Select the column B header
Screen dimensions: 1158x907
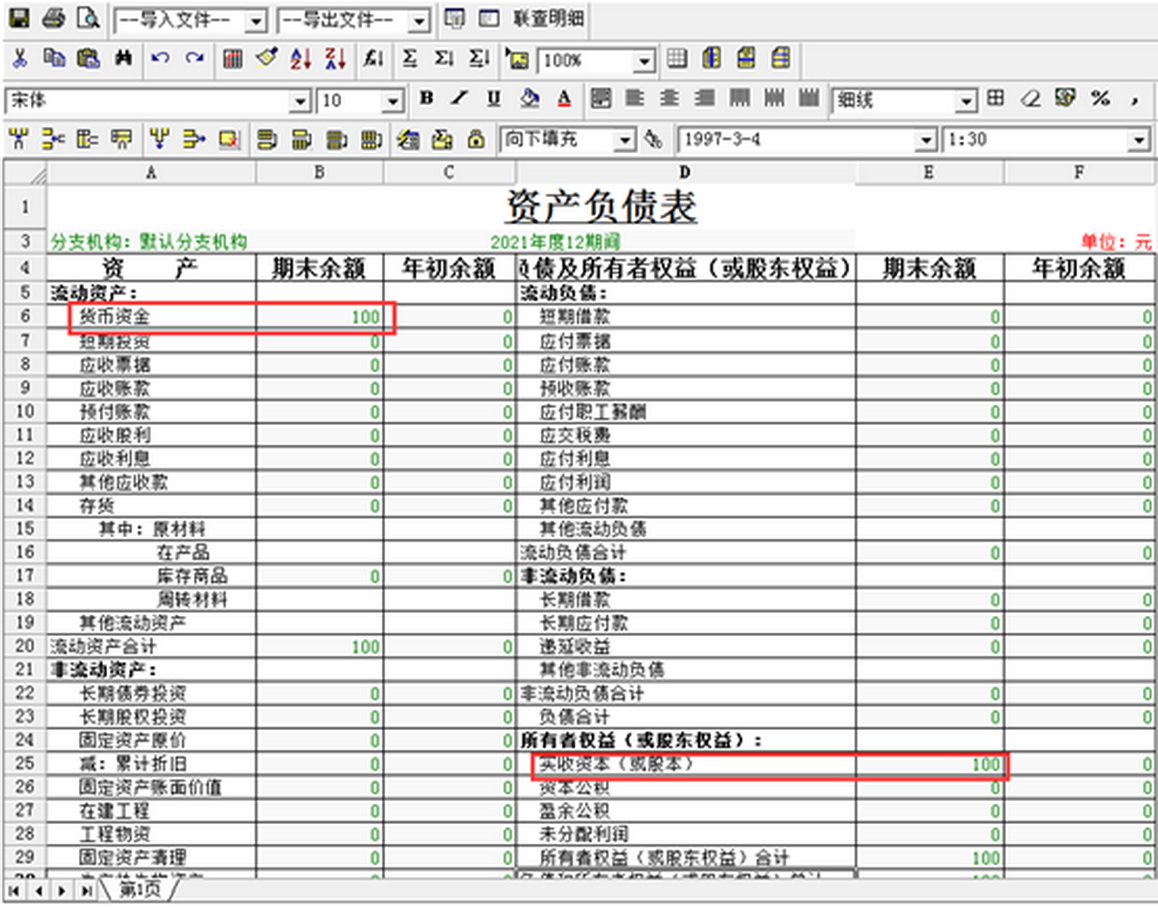(x=319, y=173)
